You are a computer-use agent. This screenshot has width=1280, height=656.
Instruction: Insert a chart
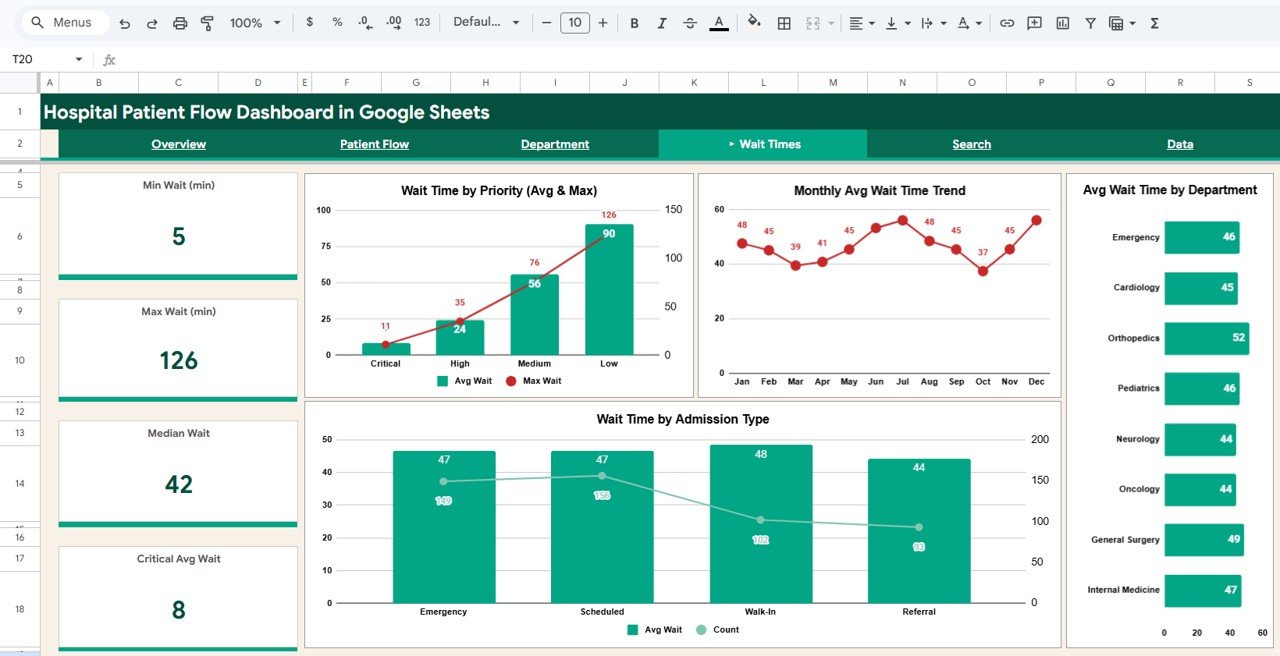tap(1061, 22)
